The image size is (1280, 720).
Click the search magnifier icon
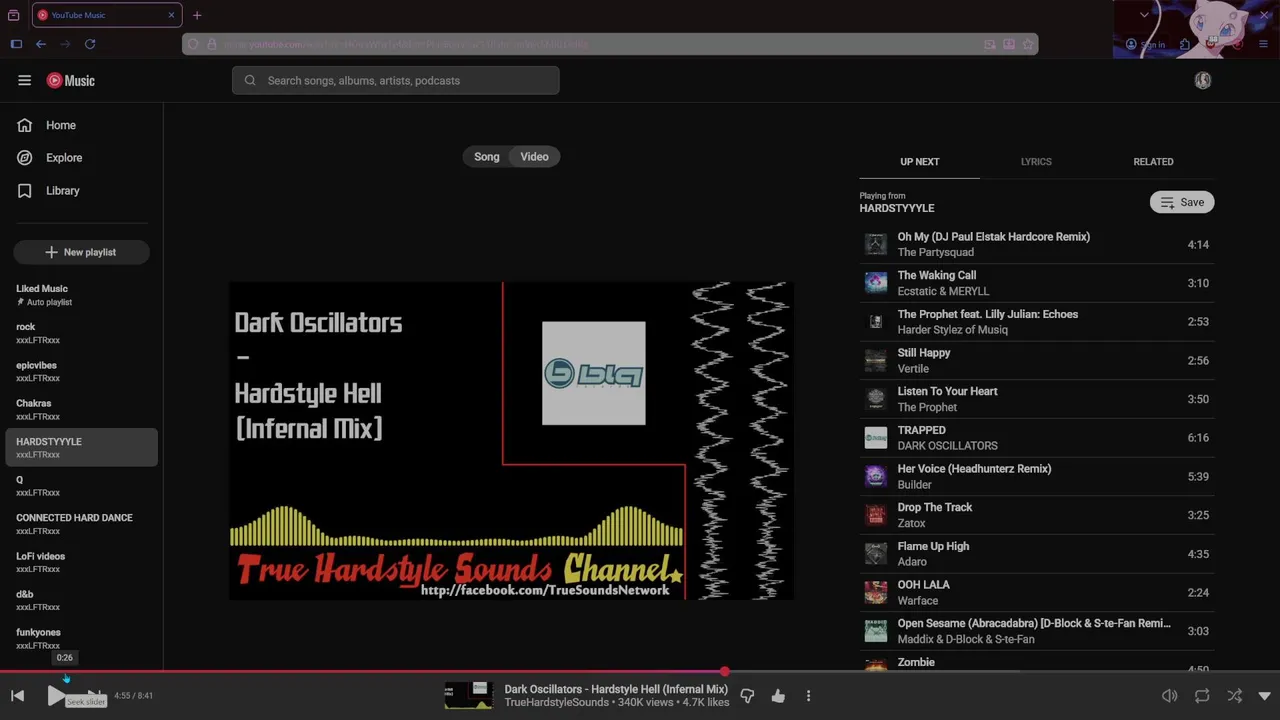pyautogui.click(x=250, y=81)
